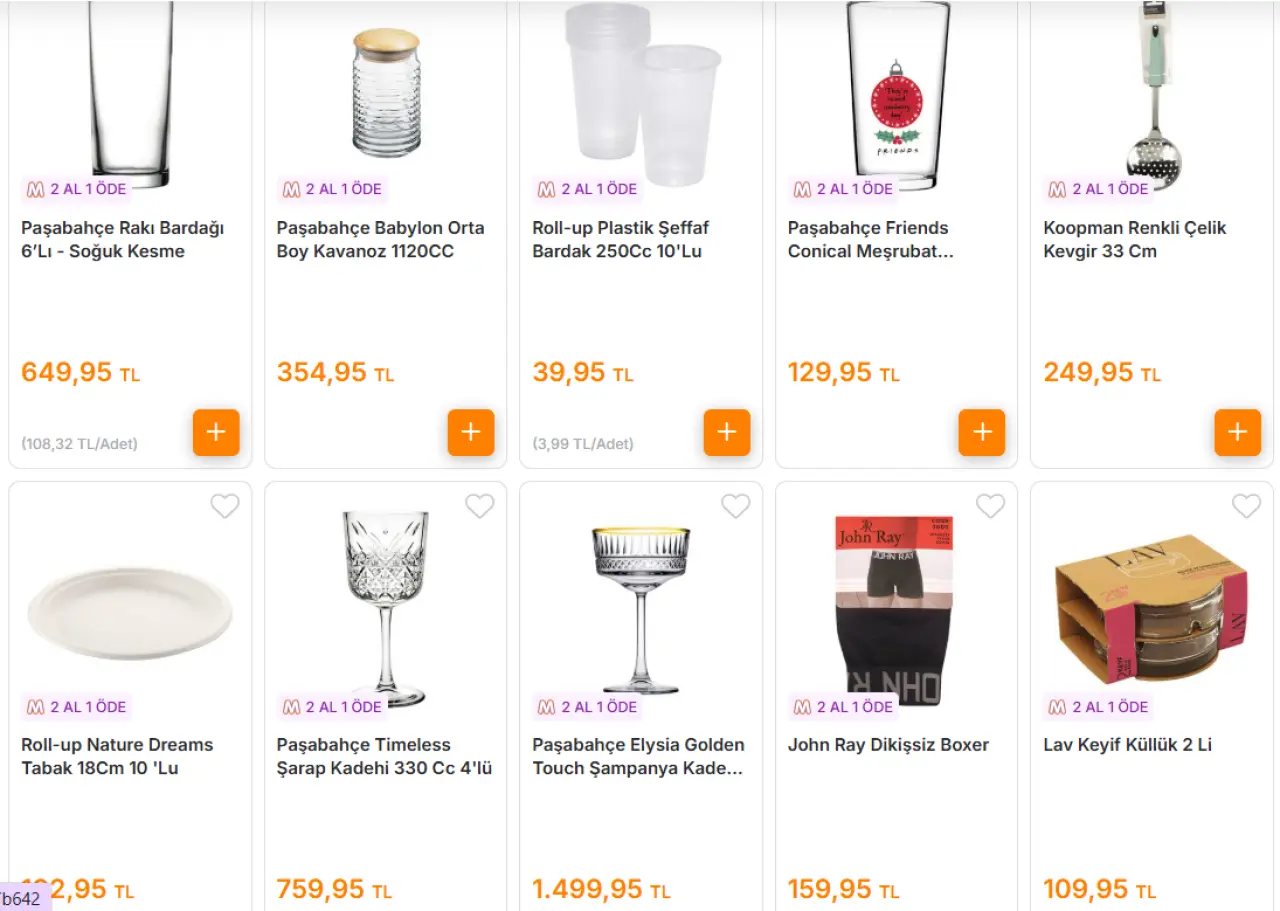
Task: Add Paşabahçe Friends Conical glass to cart
Action: [x=982, y=432]
